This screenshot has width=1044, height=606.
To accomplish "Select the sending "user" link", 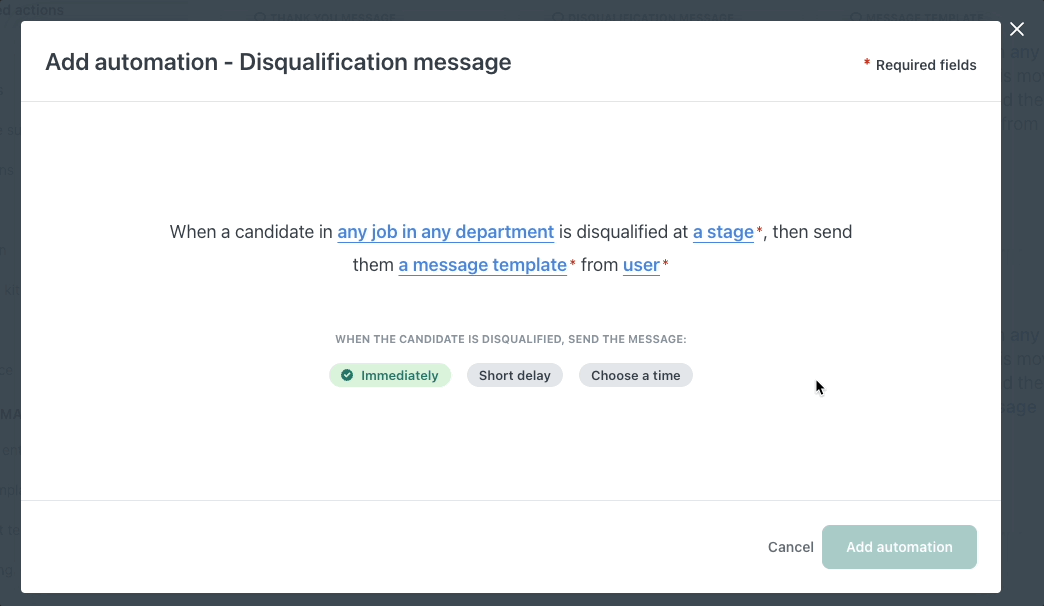I will pos(641,265).
